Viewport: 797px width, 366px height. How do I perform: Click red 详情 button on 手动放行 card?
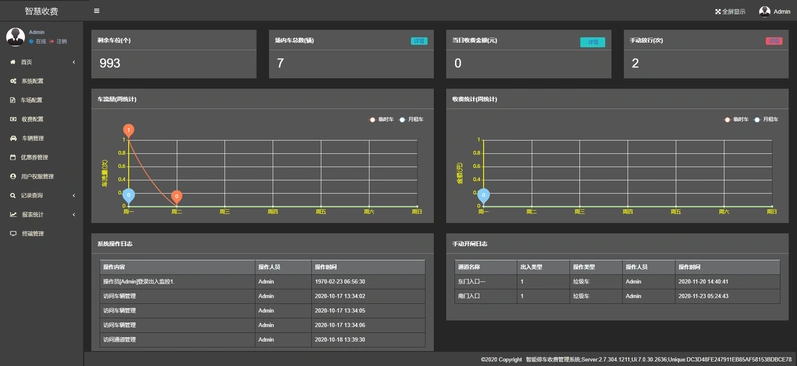click(774, 41)
